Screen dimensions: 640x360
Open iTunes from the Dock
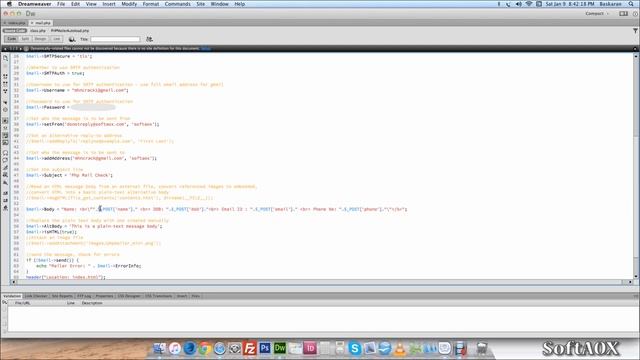[x=175, y=348]
